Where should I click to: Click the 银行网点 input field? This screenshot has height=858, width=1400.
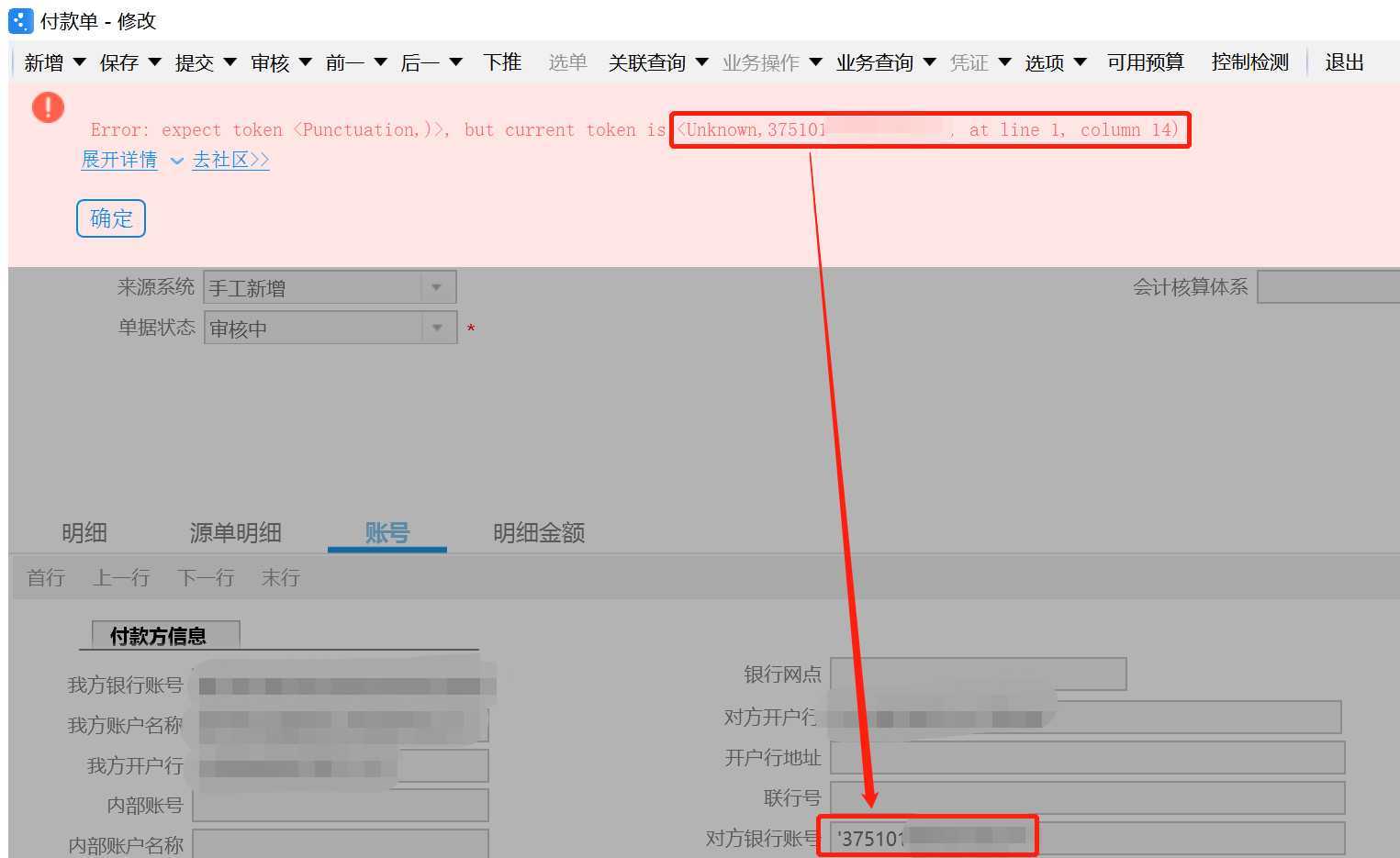tap(979, 674)
